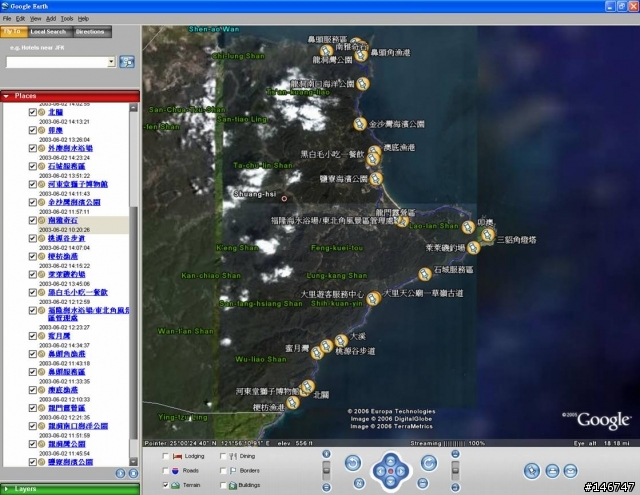Click the stop tour button under Places list
640x495 pixels.
133,473
